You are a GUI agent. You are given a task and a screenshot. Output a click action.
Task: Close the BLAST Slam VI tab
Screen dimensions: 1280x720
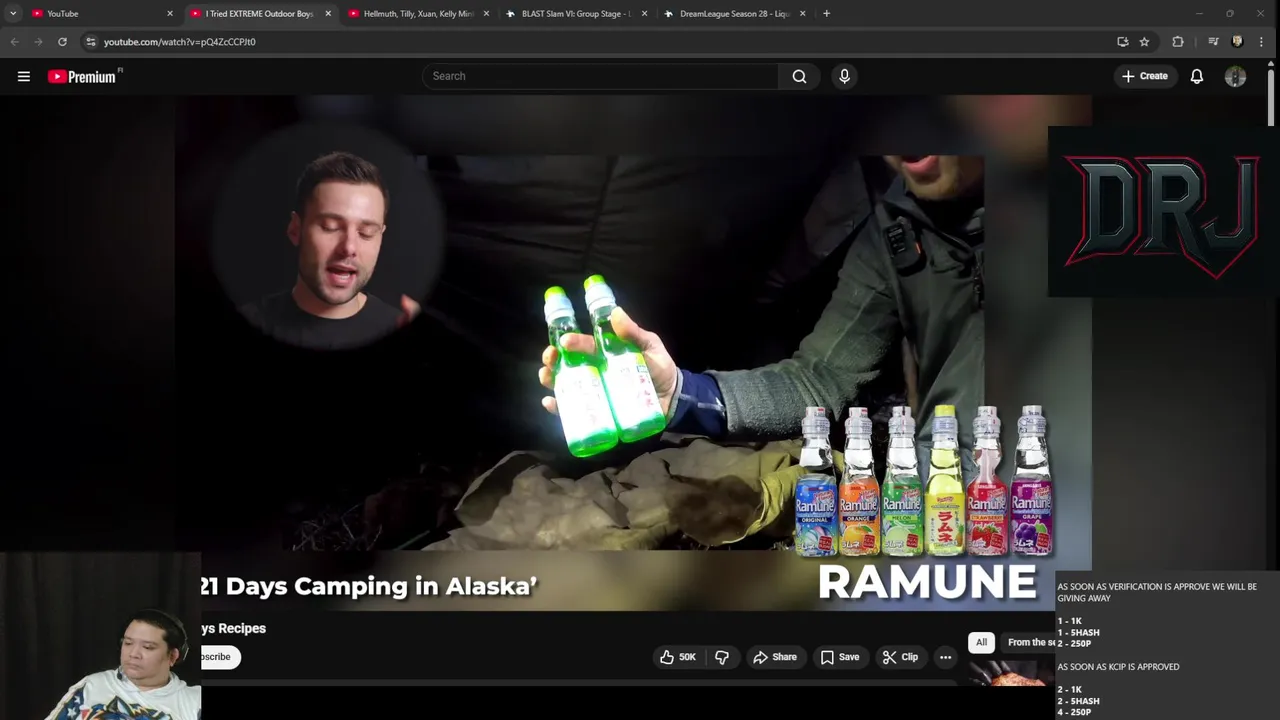(644, 14)
